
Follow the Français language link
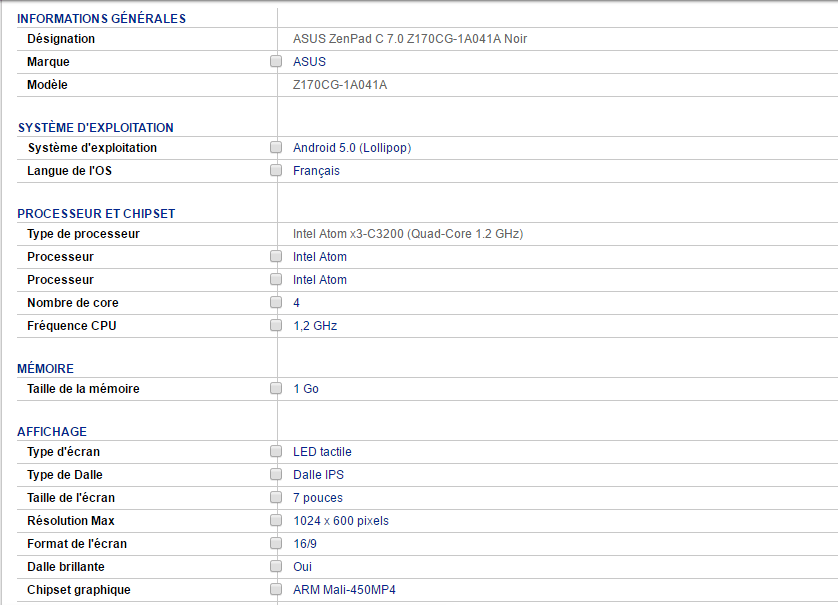click(316, 171)
